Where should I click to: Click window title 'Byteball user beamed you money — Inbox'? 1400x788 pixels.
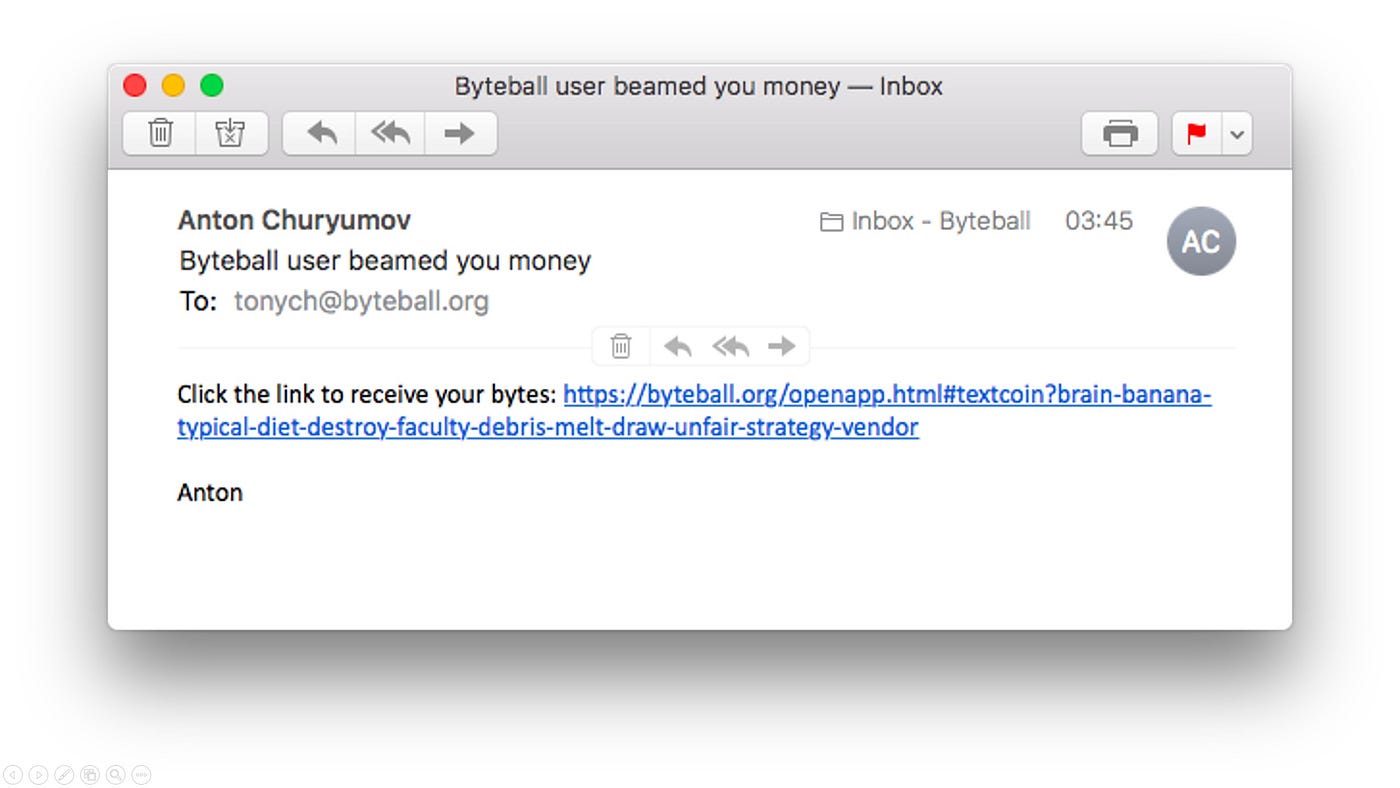(x=699, y=86)
